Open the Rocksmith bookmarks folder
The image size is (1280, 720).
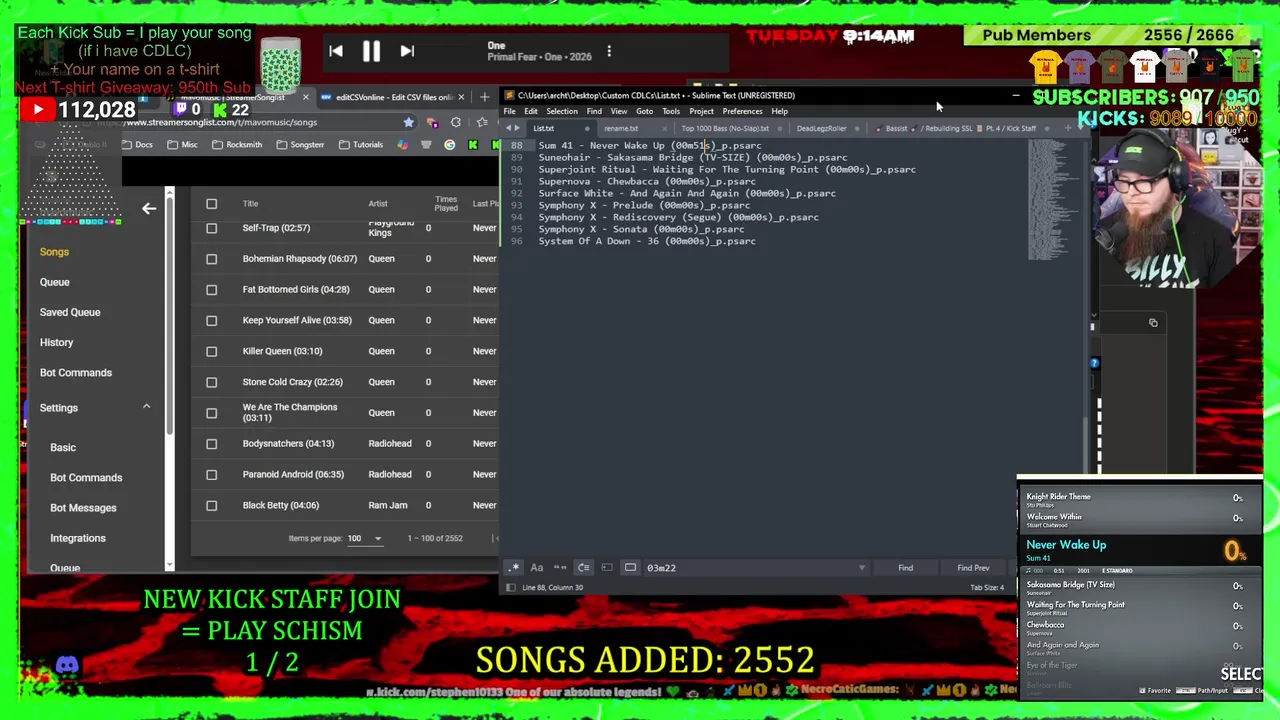(x=237, y=145)
